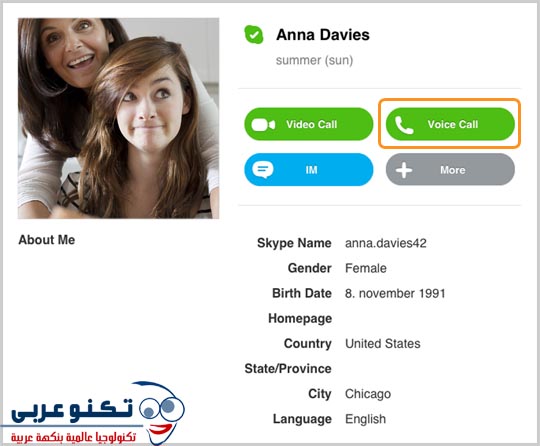Click the country value United States
Image resolution: width=540 pixels, height=446 pixels.
[x=383, y=344]
